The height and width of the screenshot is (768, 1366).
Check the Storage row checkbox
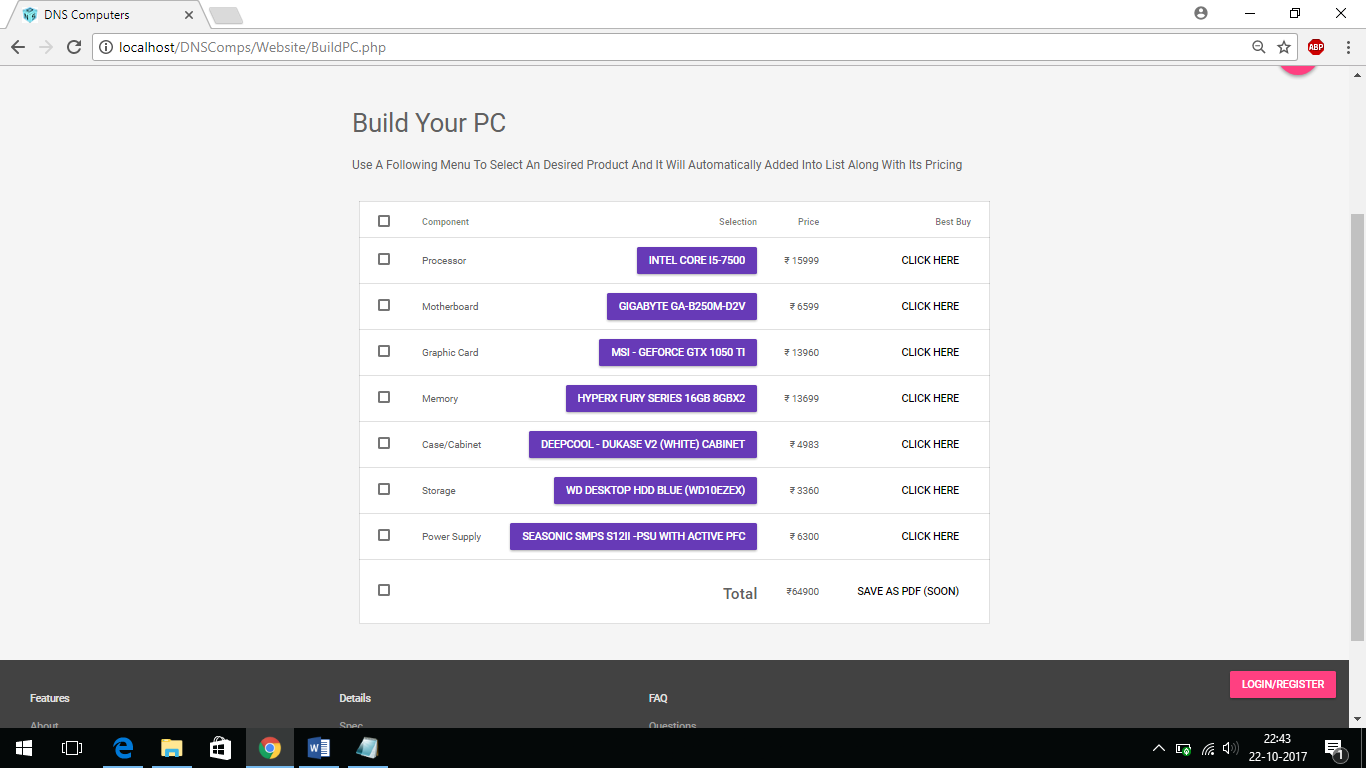[384, 489]
